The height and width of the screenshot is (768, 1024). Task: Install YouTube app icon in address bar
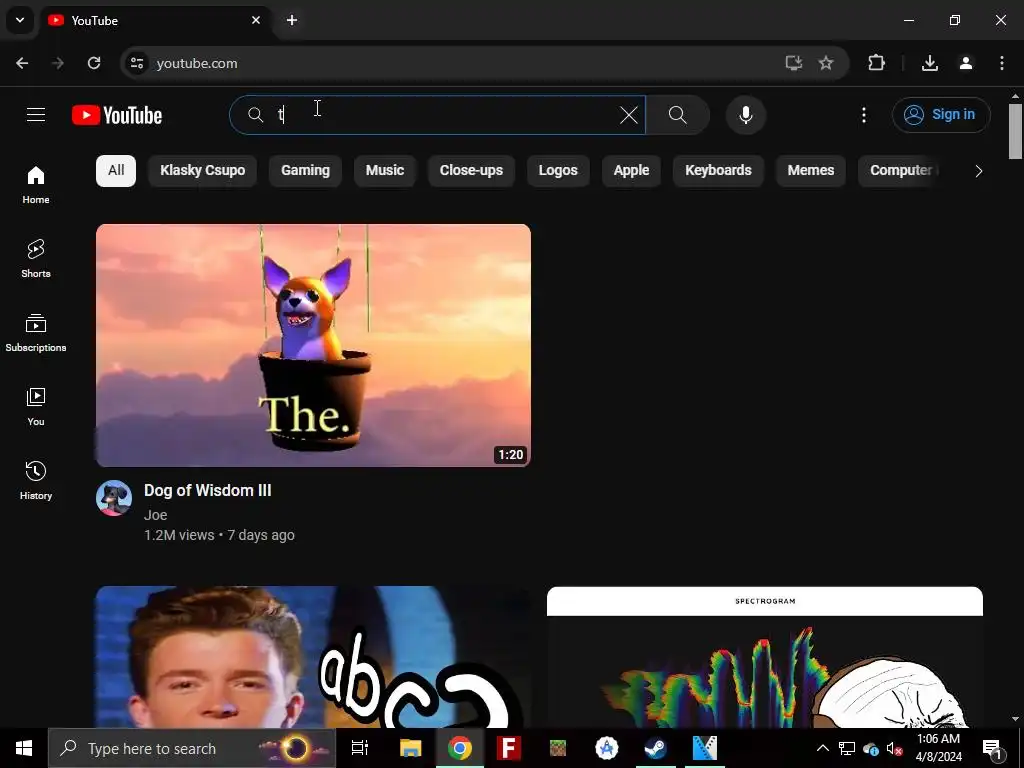[x=793, y=63]
